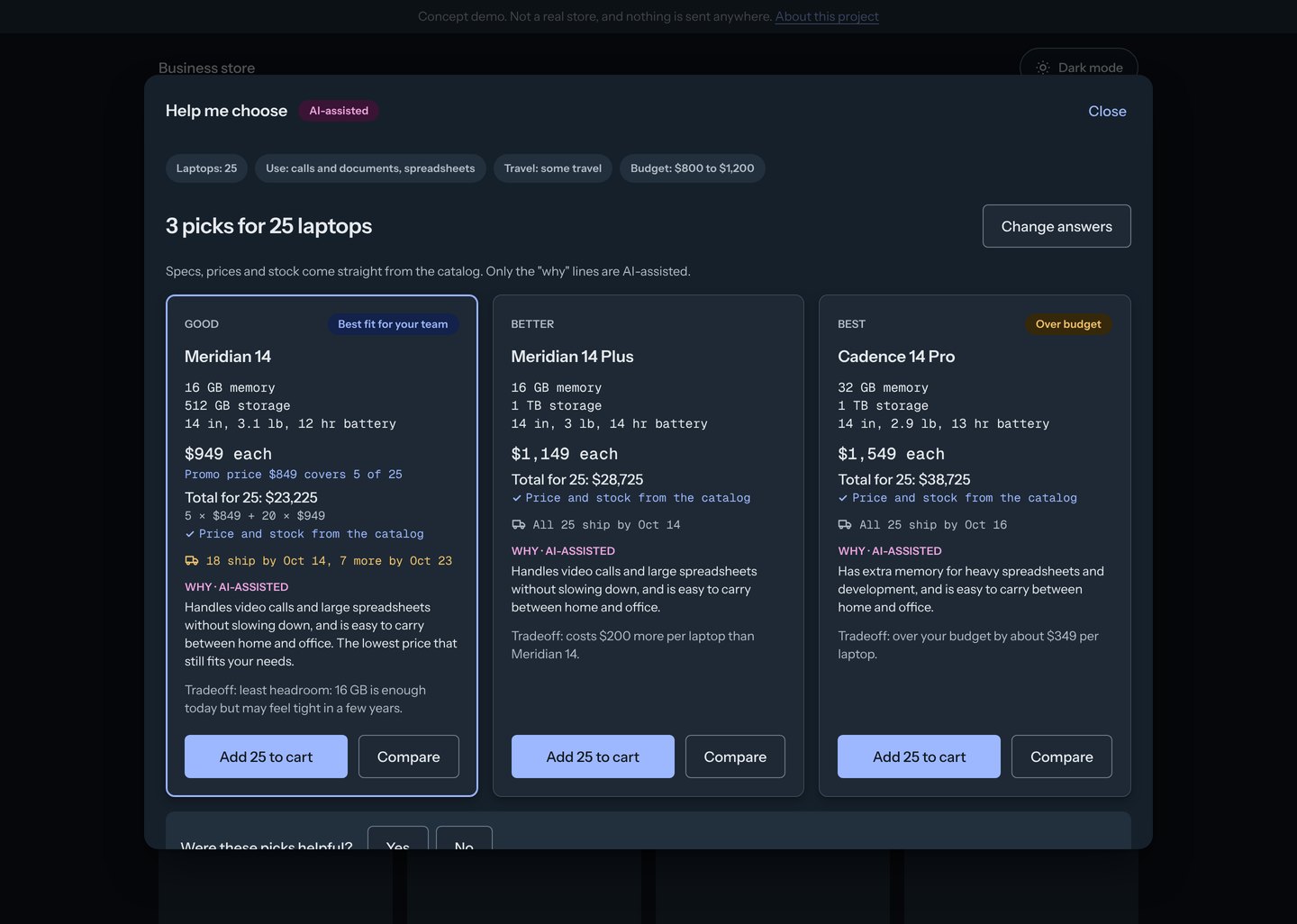Click the Help me choose dialog title

[x=226, y=111]
